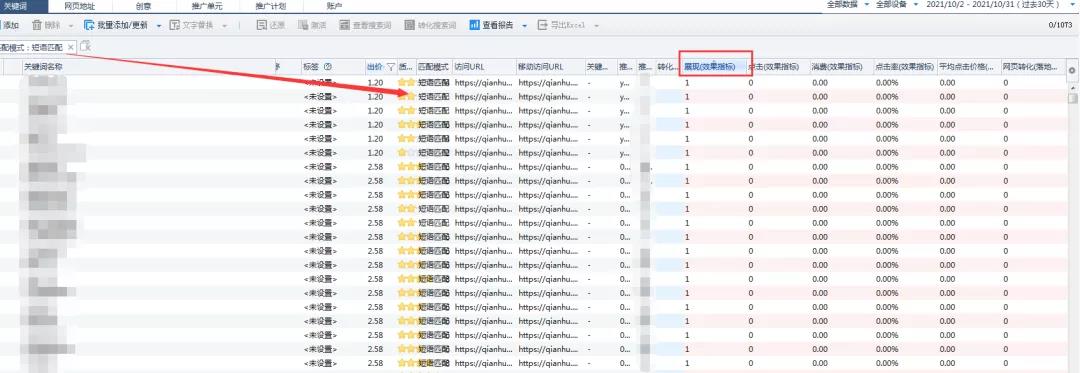Screen dimensions: 1080x373
Task: Click the 0/1073 selection counter
Action: coord(1061,25)
